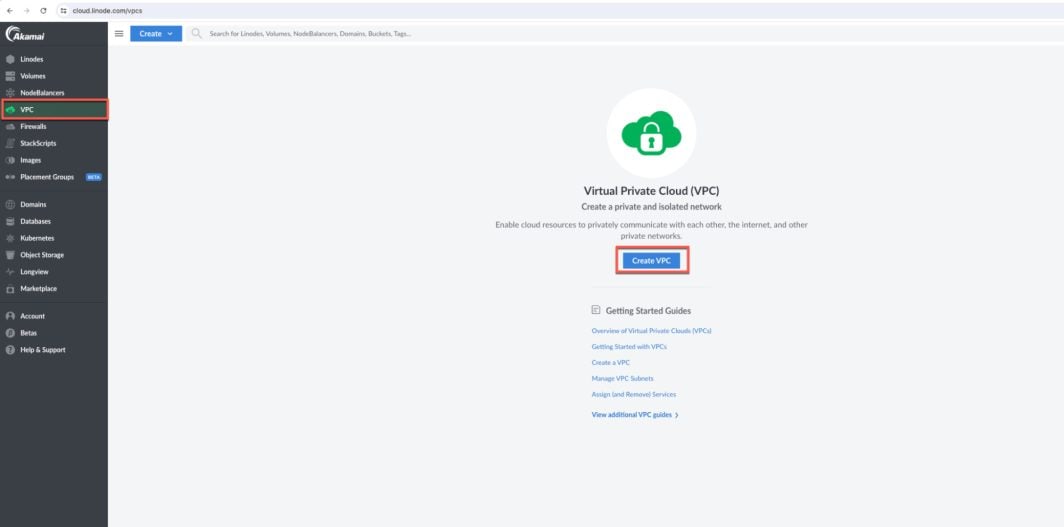1064x527 pixels.
Task: Open Getting Started with VPCs guide
Action: pos(629,347)
